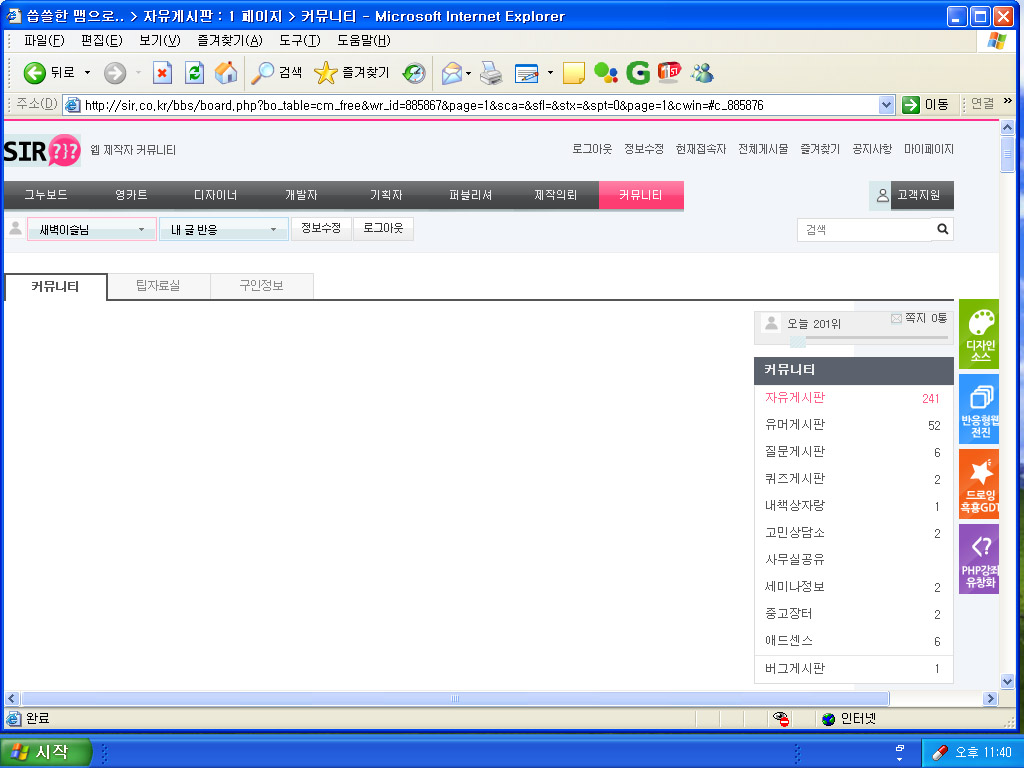Select 개발자 in the navigation bar
This screenshot has width=1024, height=768.
301,195
